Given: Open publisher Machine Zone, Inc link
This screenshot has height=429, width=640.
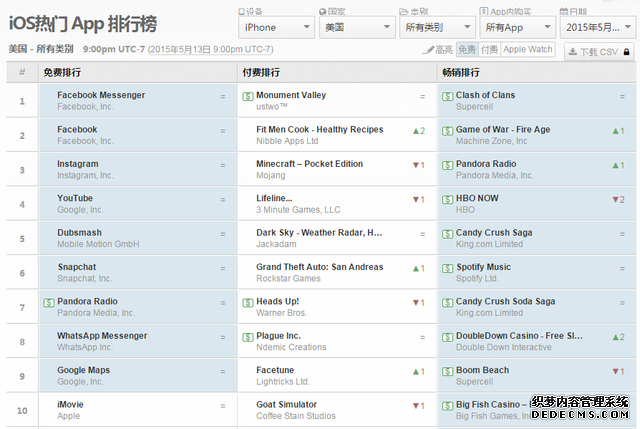Looking at the screenshot, I should pyautogui.click(x=491, y=141).
